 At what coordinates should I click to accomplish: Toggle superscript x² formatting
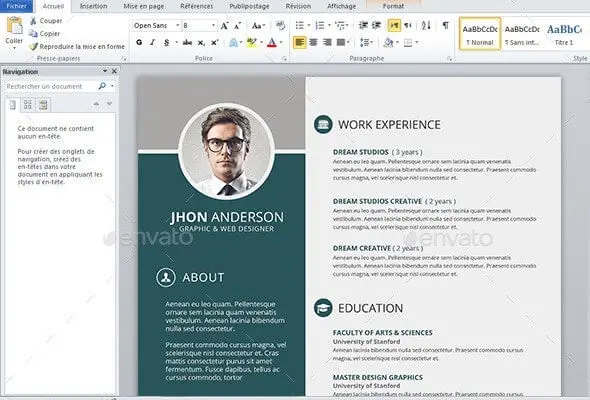pos(214,43)
